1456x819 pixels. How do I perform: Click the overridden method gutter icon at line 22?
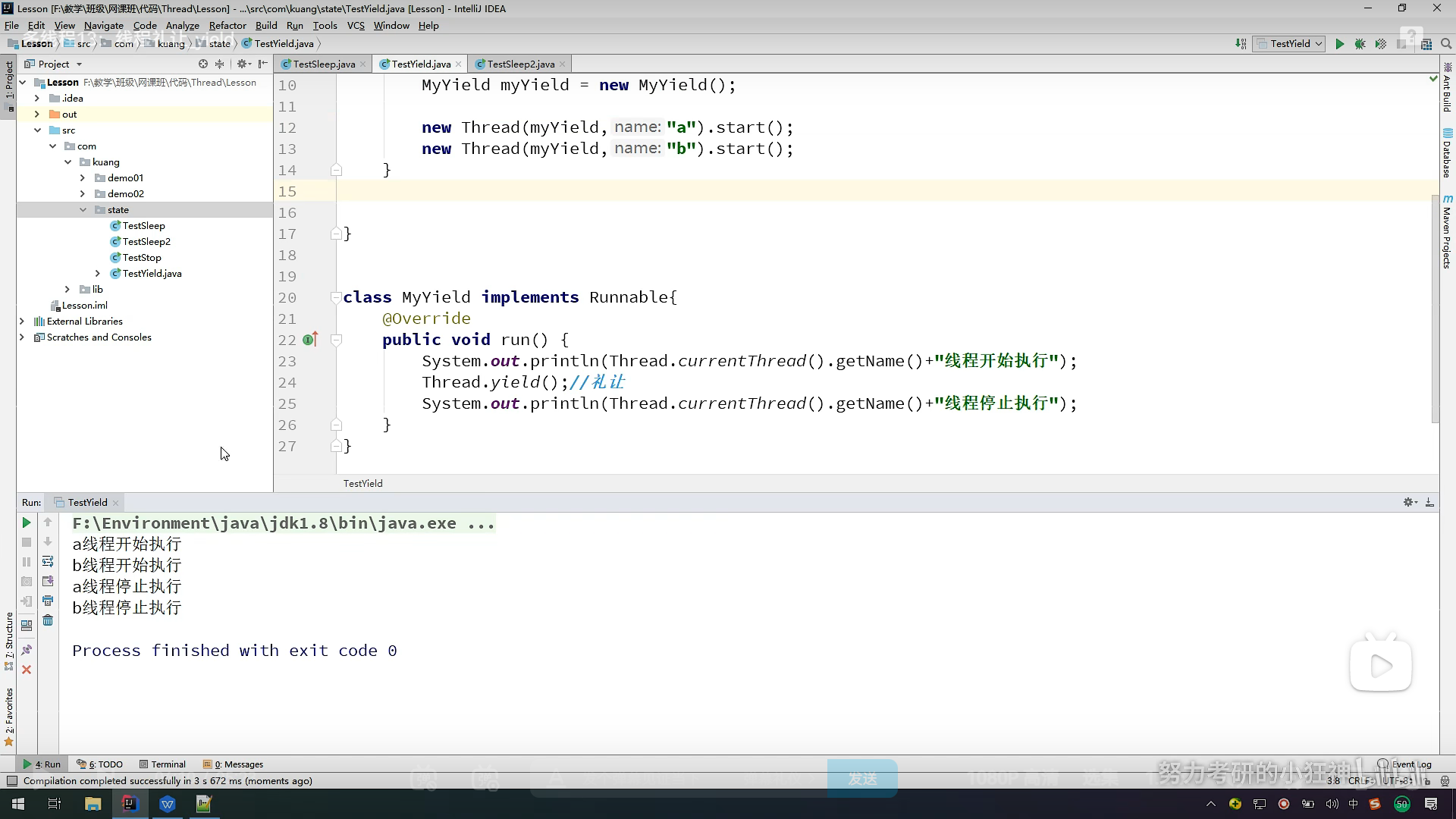click(309, 340)
